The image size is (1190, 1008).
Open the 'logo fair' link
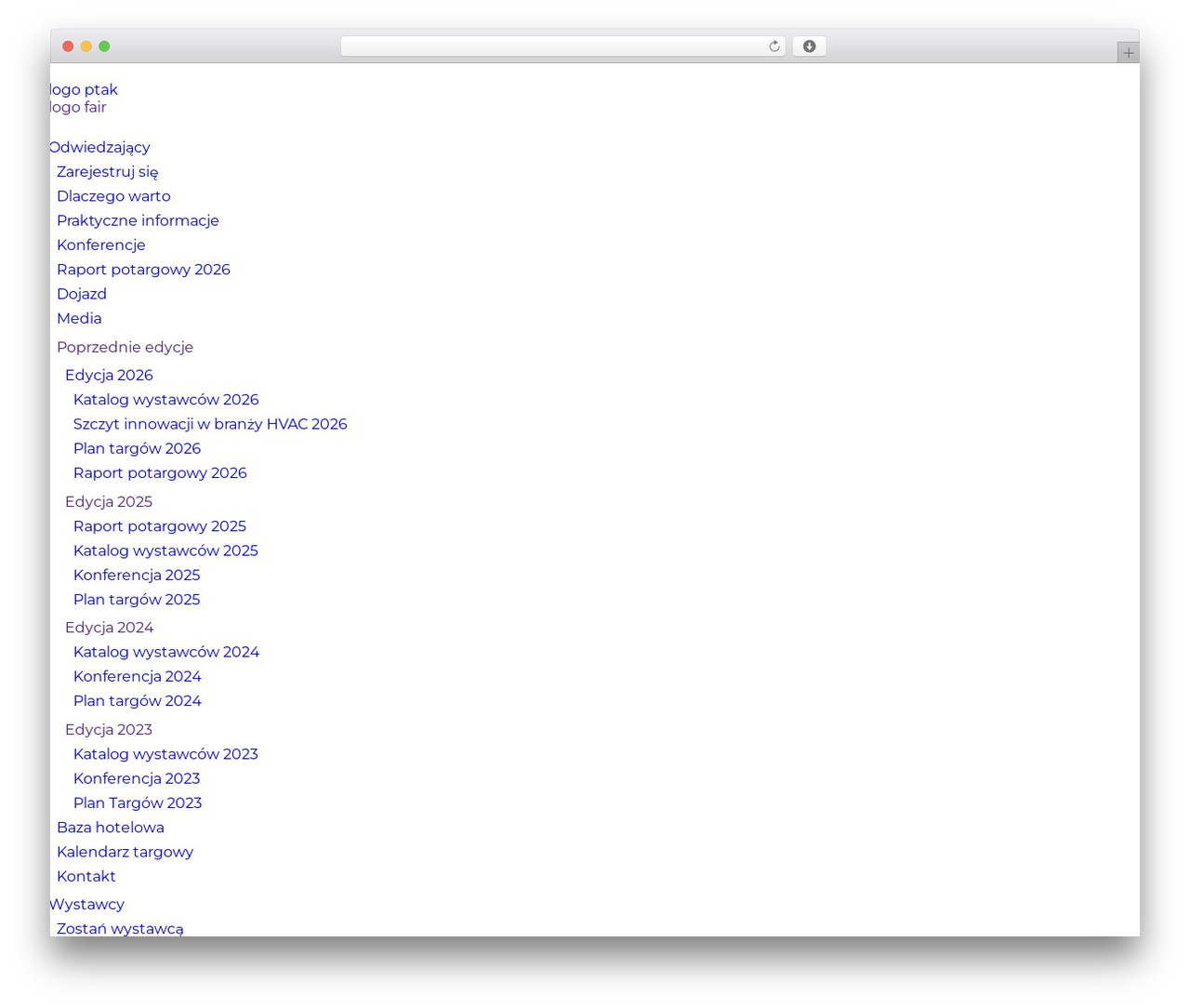point(78,107)
